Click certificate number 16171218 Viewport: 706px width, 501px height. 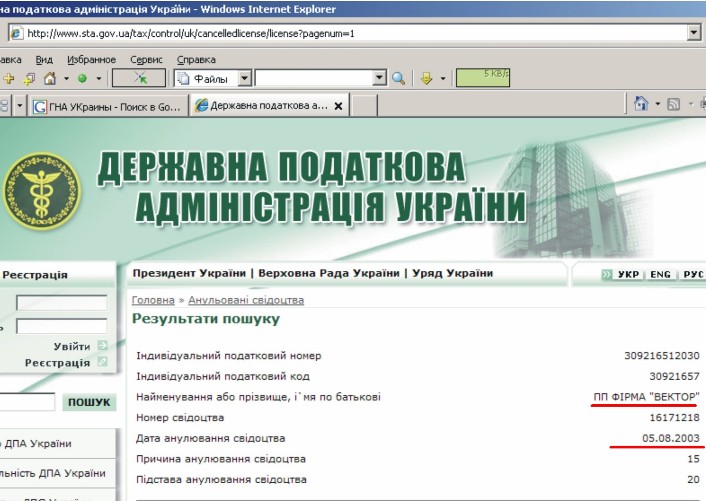point(674,418)
